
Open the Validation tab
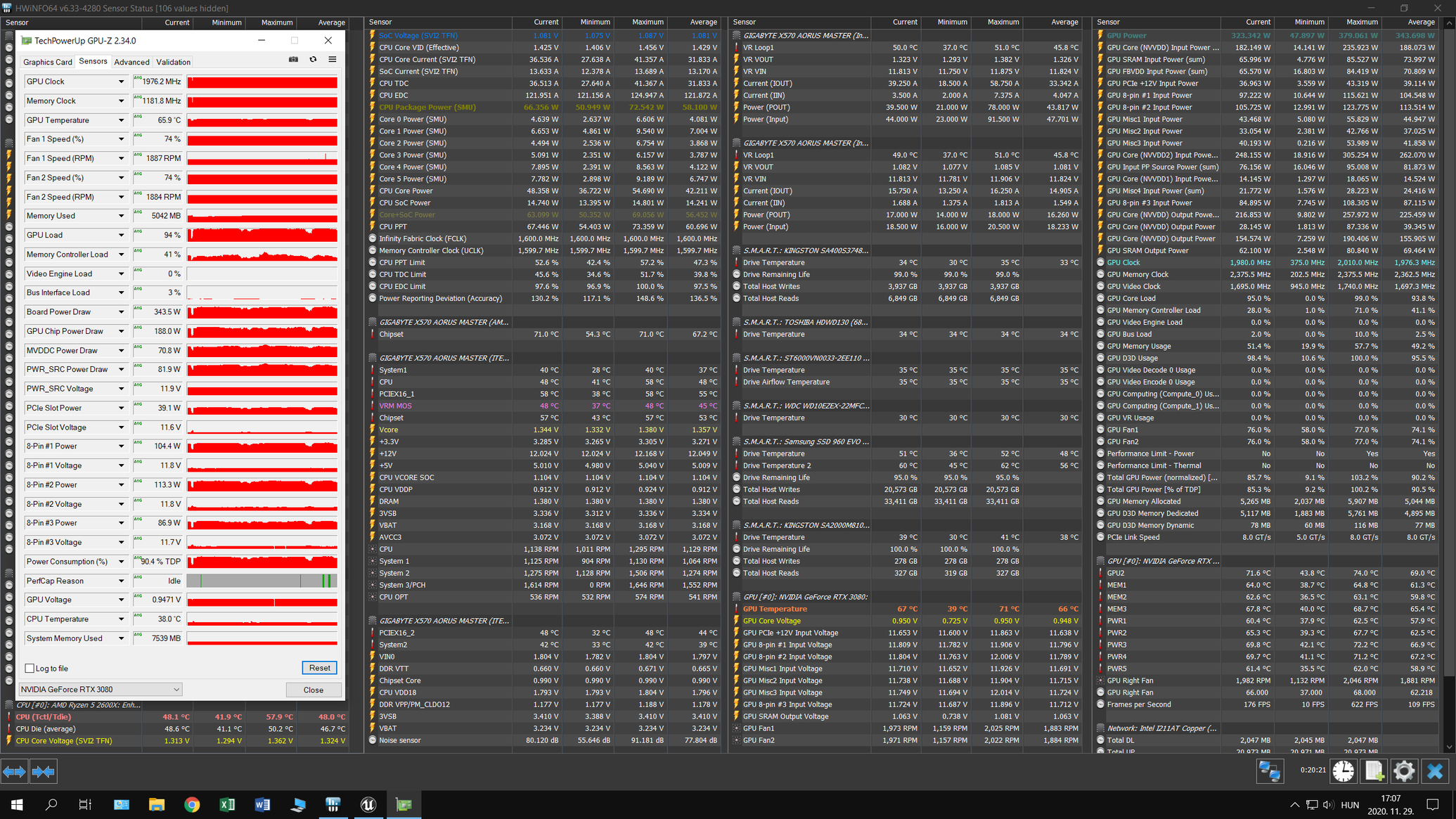pyautogui.click(x=173, y=62)
